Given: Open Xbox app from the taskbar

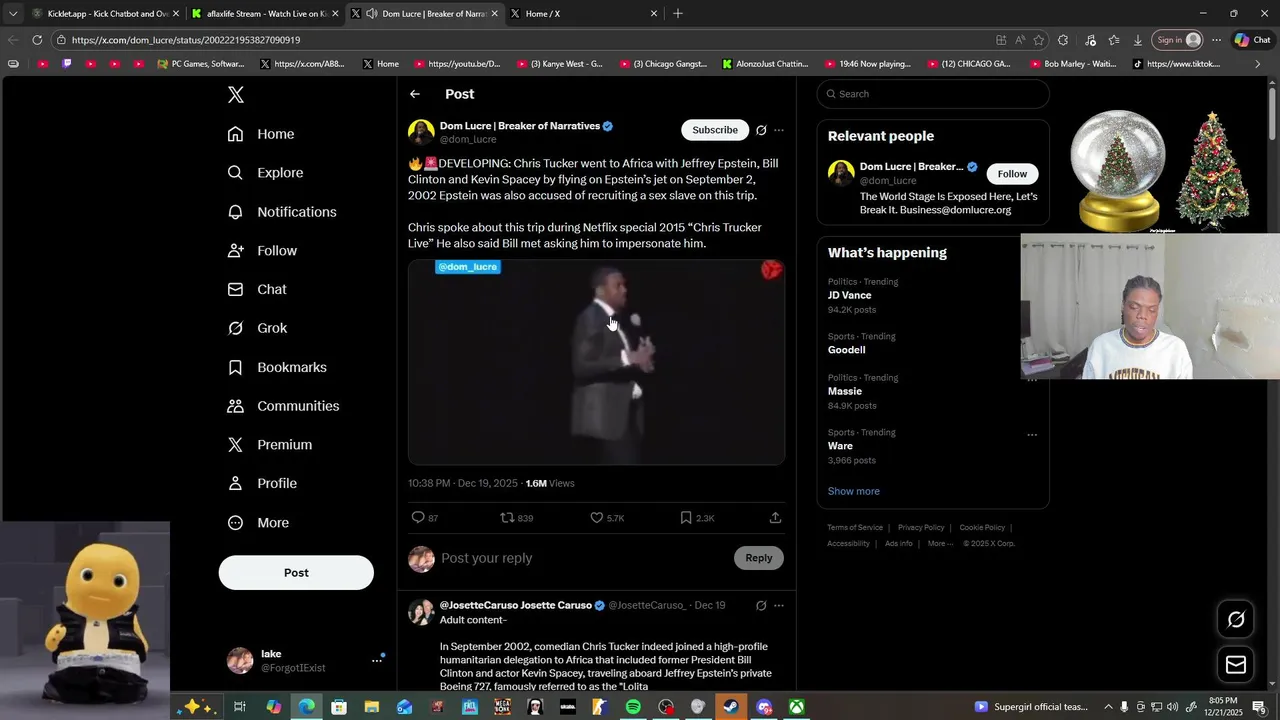Looking at the screenshot, I should click(797, 707).
